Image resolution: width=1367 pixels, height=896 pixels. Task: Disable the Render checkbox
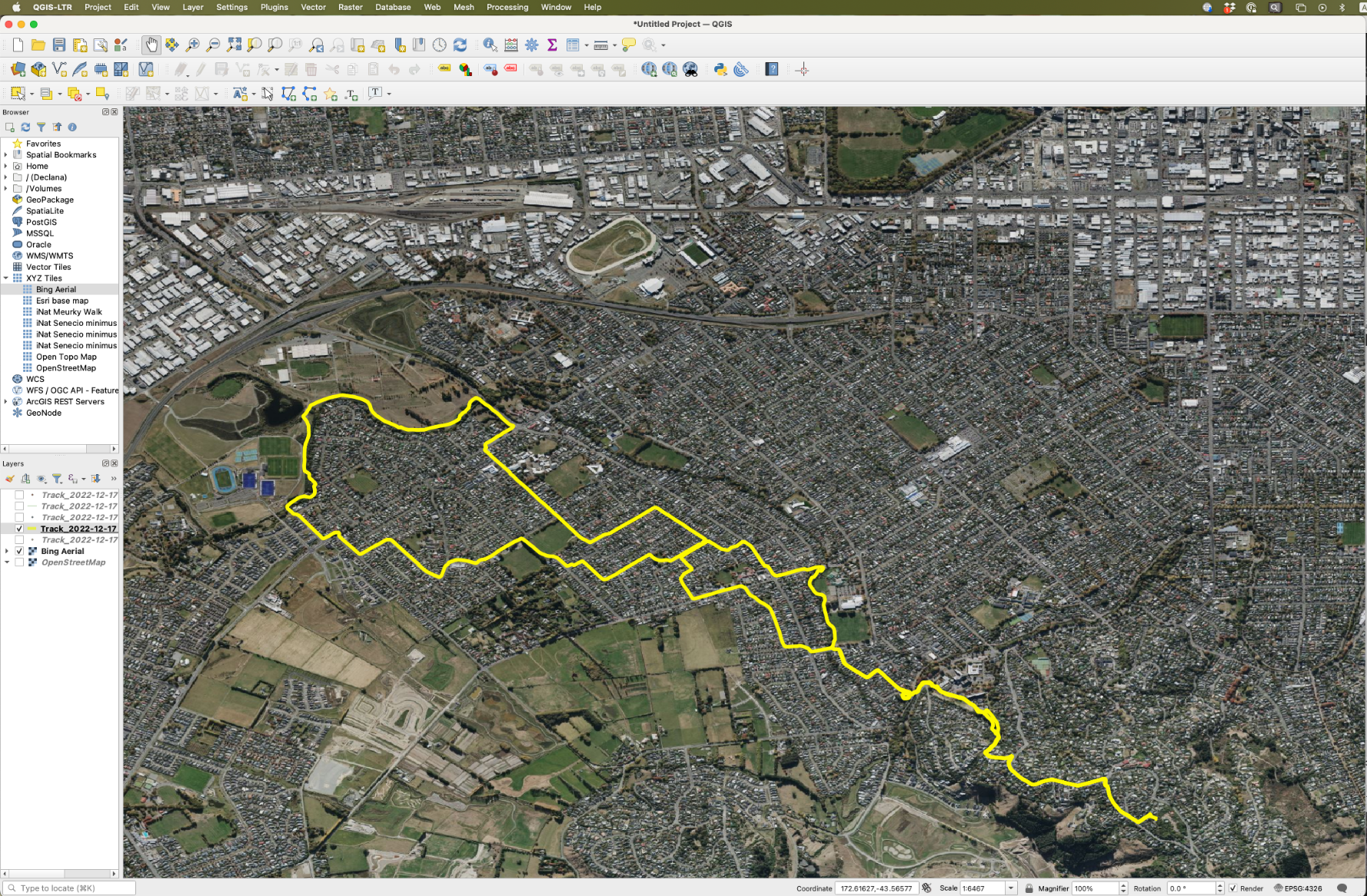(x=1233, y=888)
